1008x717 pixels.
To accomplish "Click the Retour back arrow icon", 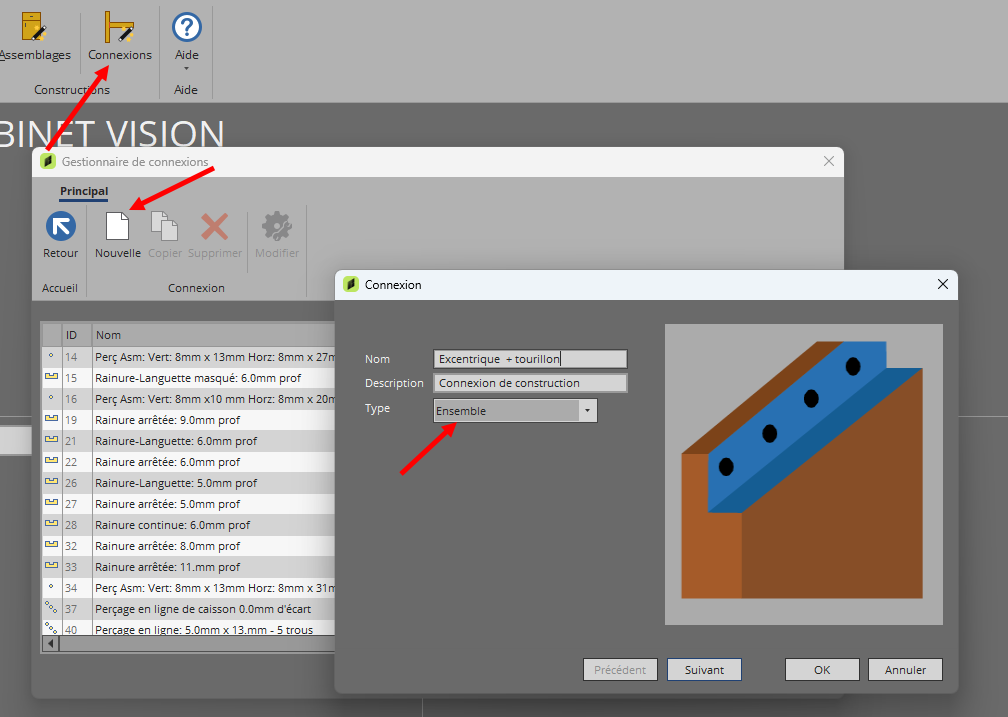I will pos(60,226).
